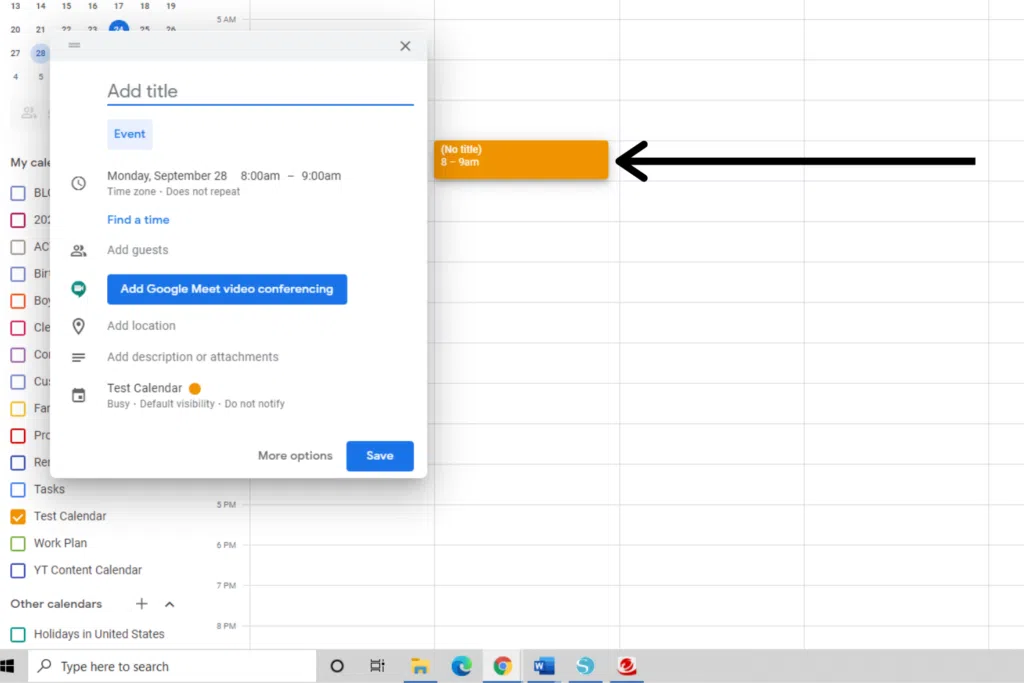
Task: Select date 27 in the mini calendar
Action: 15,53
